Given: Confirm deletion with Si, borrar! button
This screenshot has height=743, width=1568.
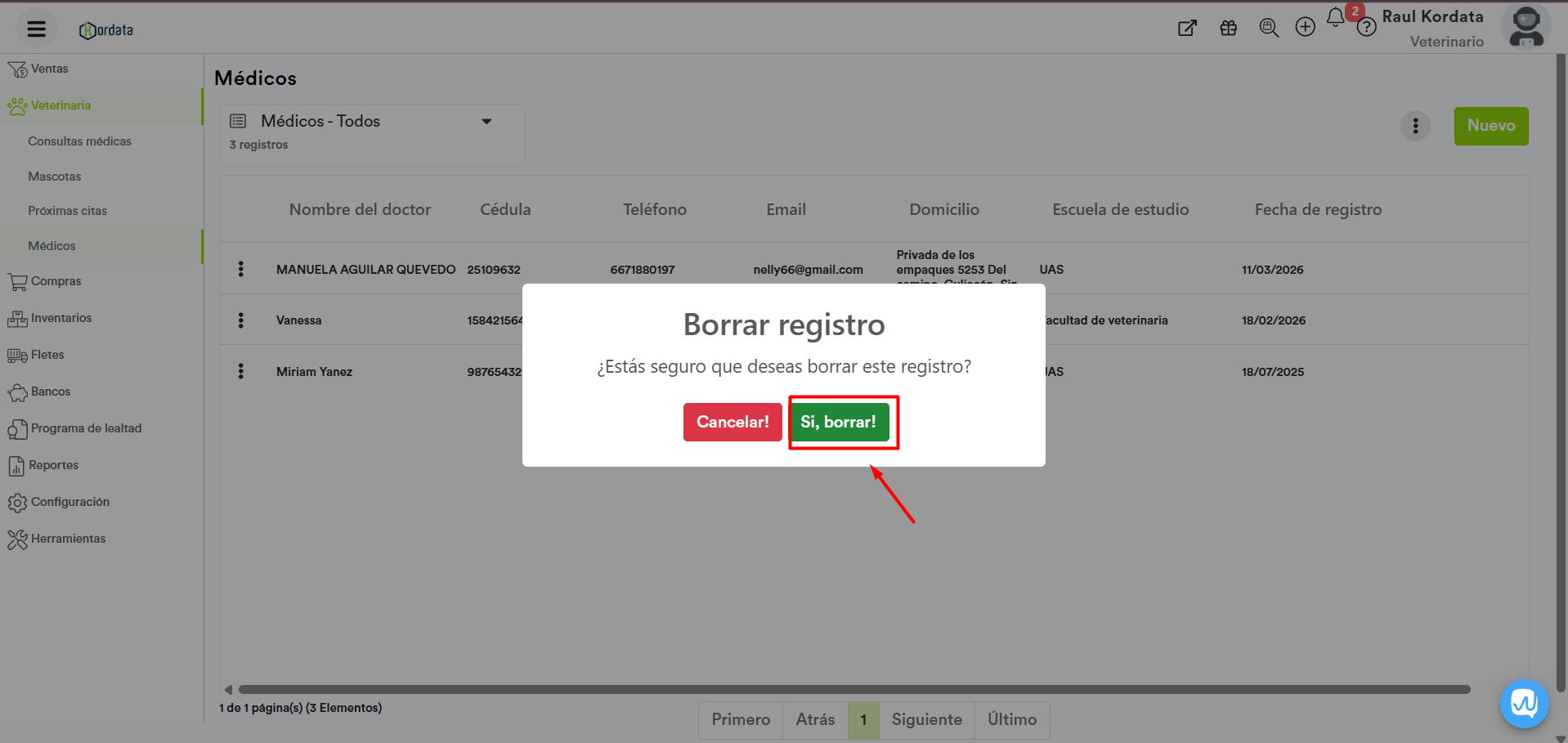Looking at the screenshot, I should click(838, 422).
